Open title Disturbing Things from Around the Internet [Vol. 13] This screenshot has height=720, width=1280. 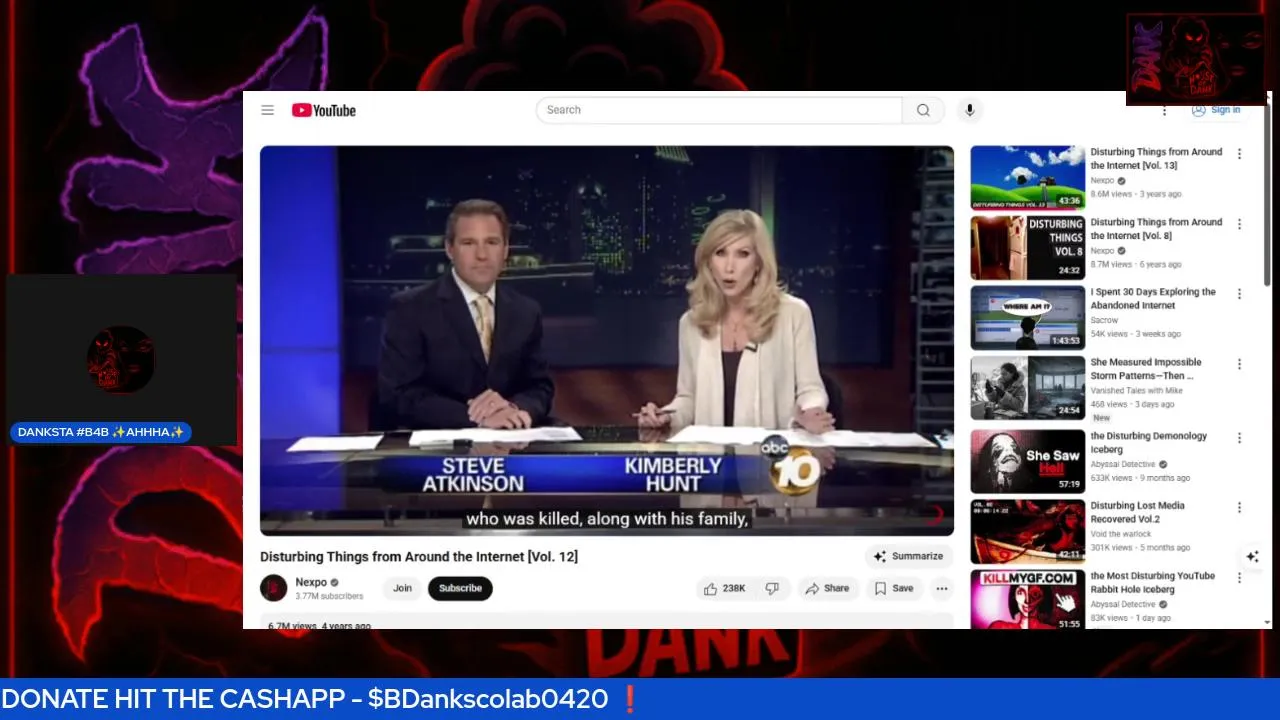[x=1156, y=158]
